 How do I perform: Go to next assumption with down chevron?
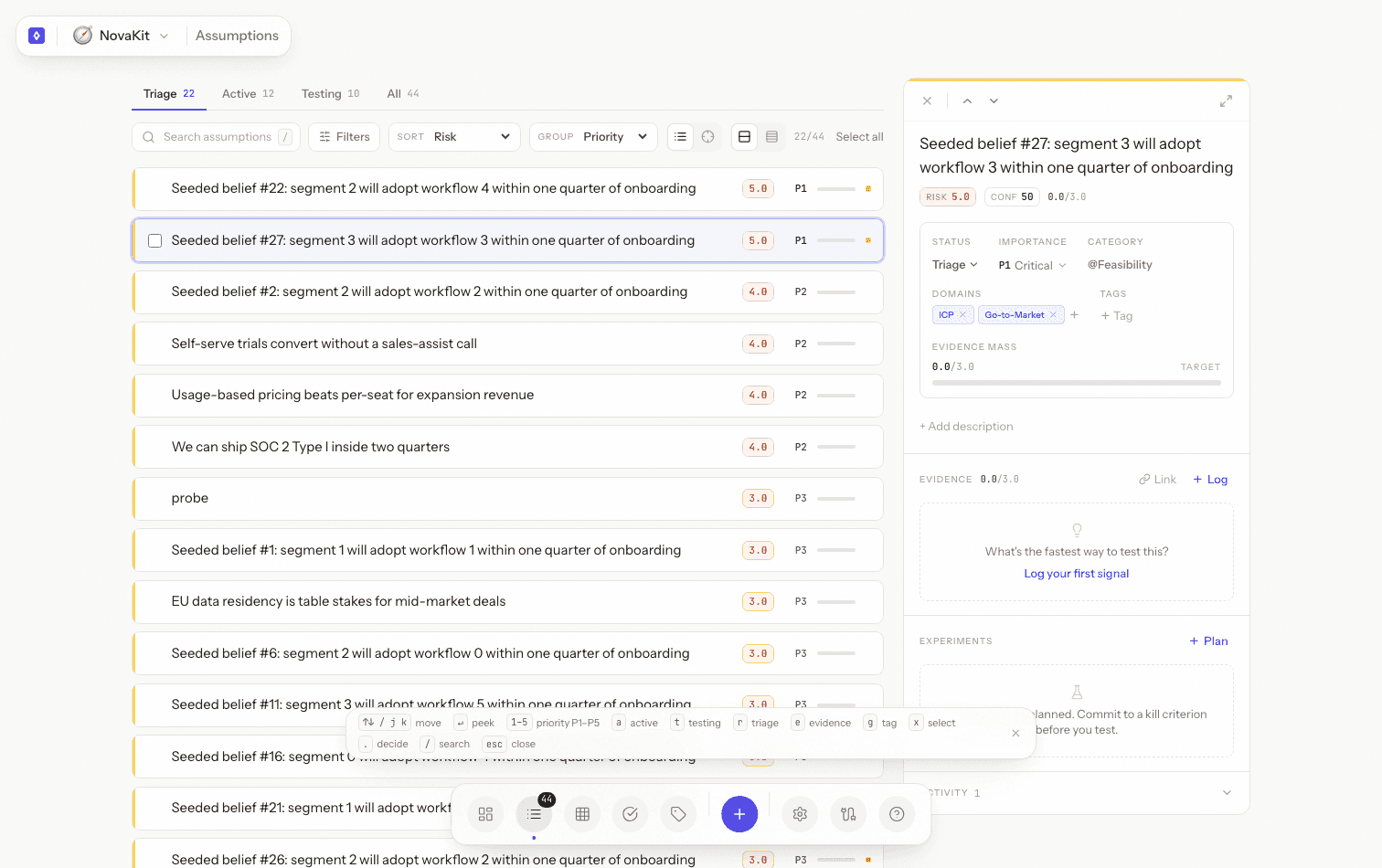[994, 101]
